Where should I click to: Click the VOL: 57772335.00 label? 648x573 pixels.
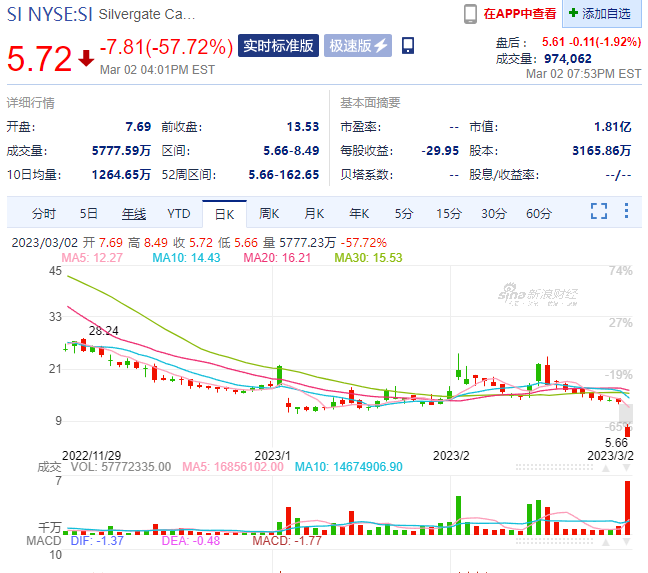point(121,467)
